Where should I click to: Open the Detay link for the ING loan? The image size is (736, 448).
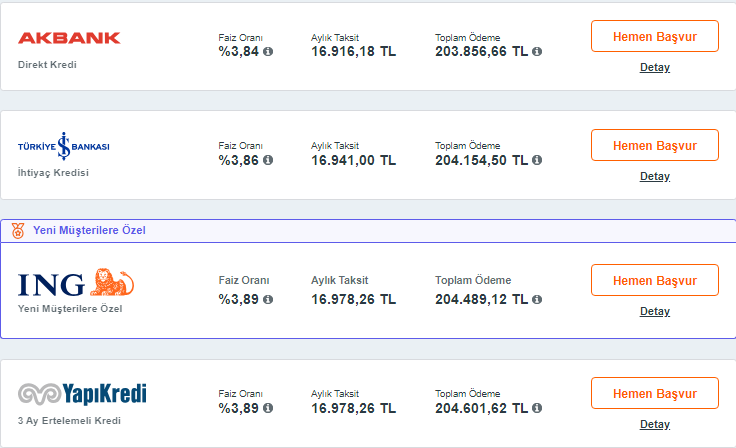point(655,311)
